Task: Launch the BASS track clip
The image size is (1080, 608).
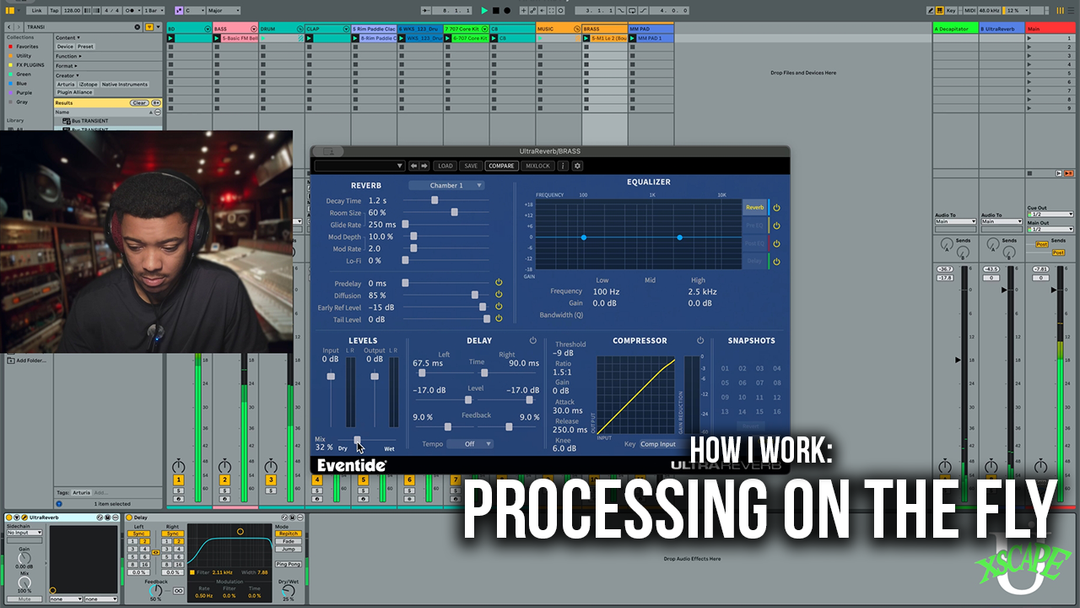Action: pos(217,38)
